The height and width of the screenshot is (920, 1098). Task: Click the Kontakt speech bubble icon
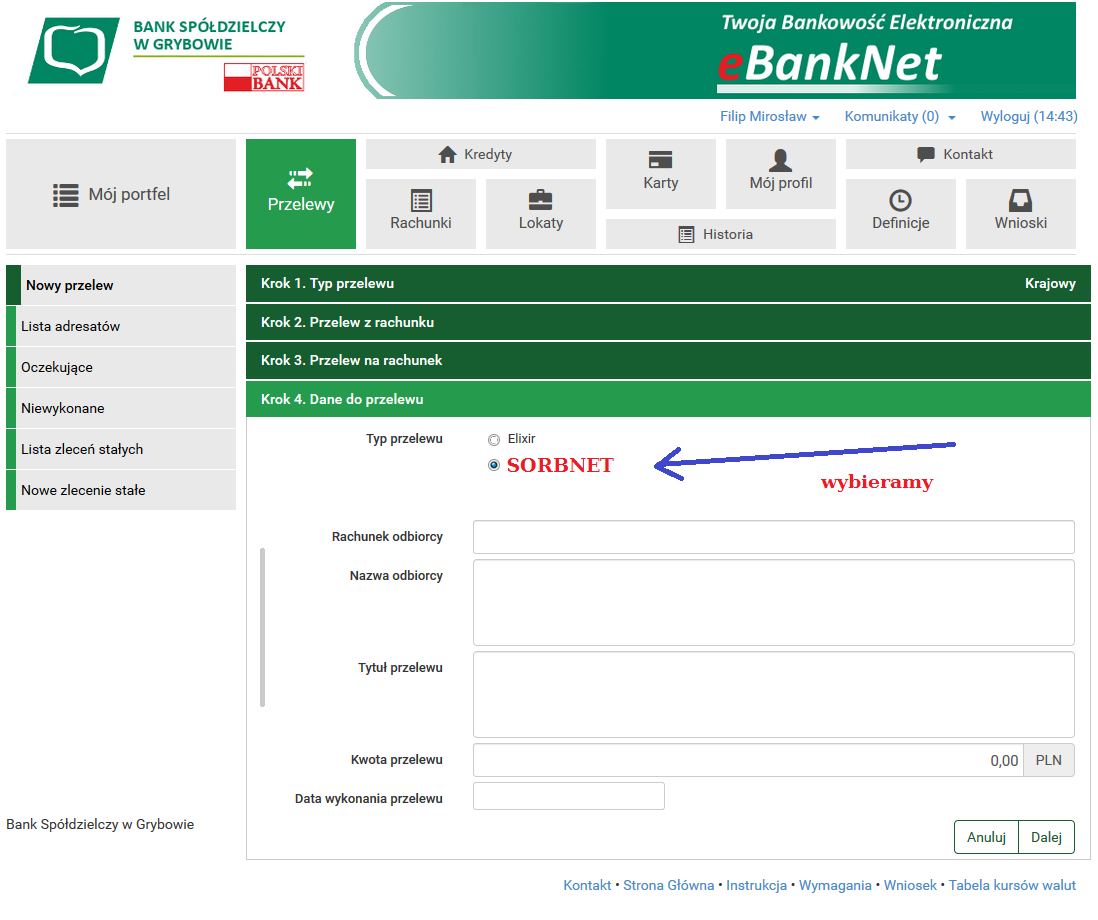[926, 154]
